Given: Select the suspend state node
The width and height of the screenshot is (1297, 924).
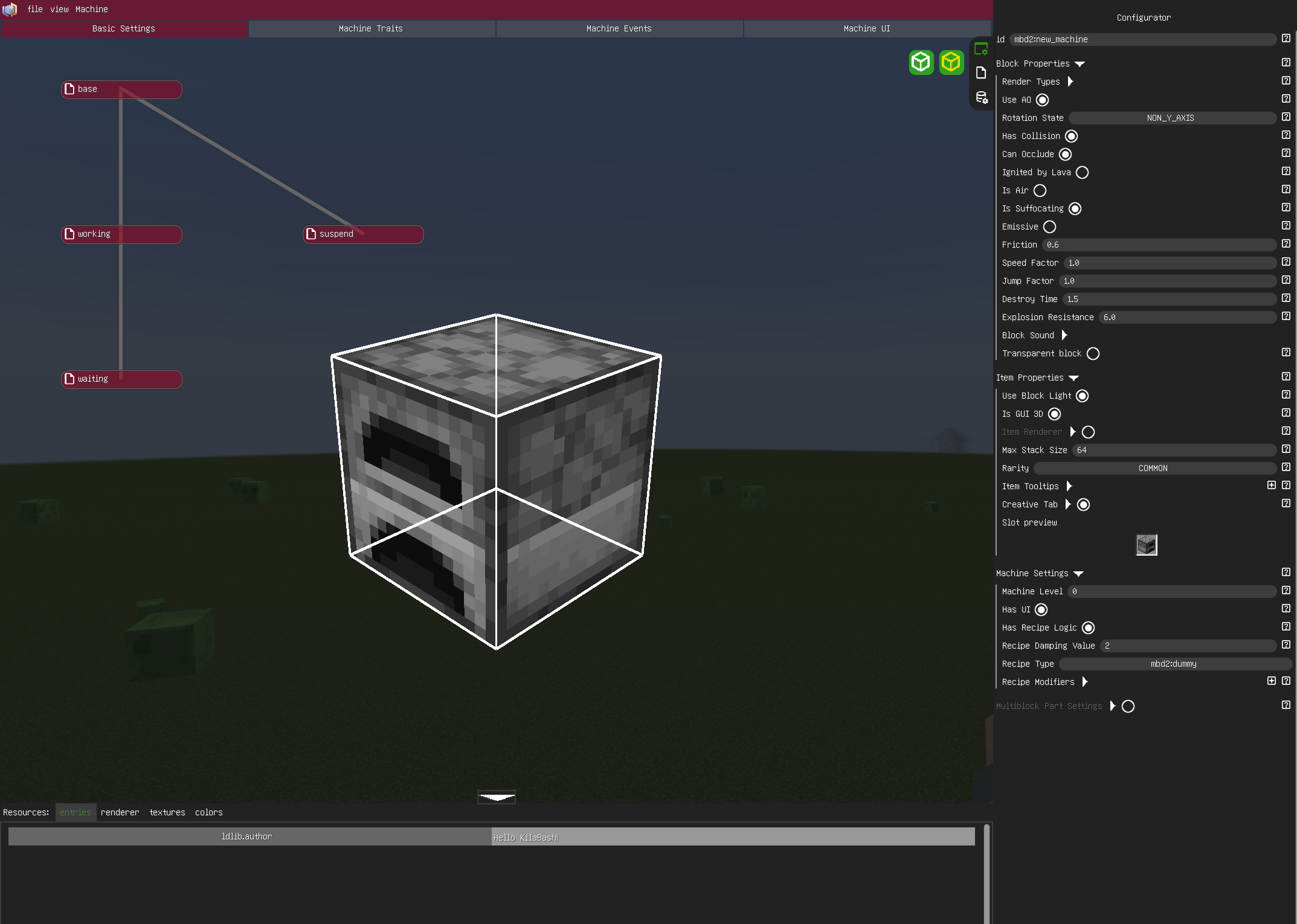Looking at the screenshot, I should click(x=363, y=234).
